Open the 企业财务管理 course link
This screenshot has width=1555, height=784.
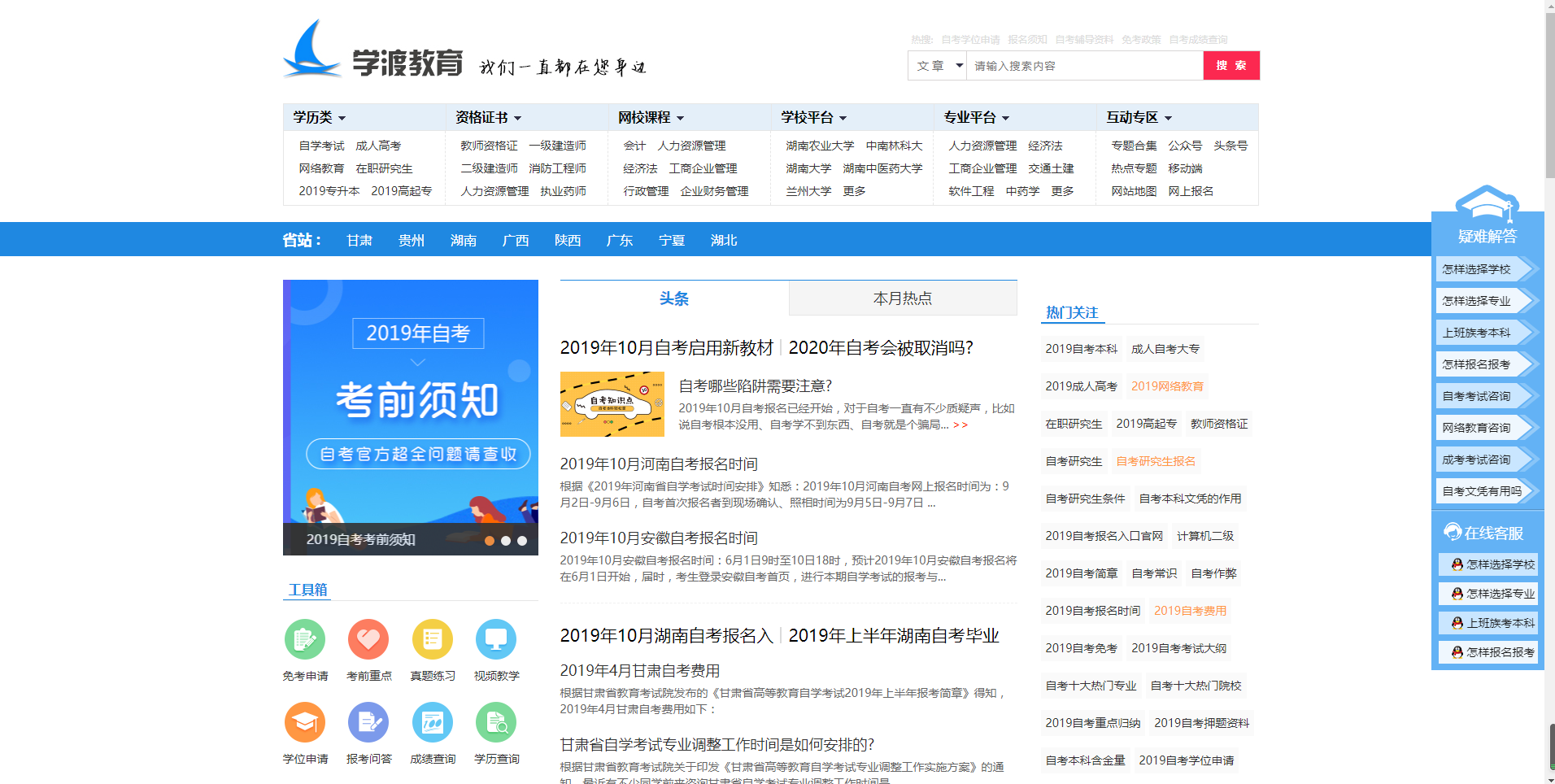pyautogui.click(x=714, y=191)
